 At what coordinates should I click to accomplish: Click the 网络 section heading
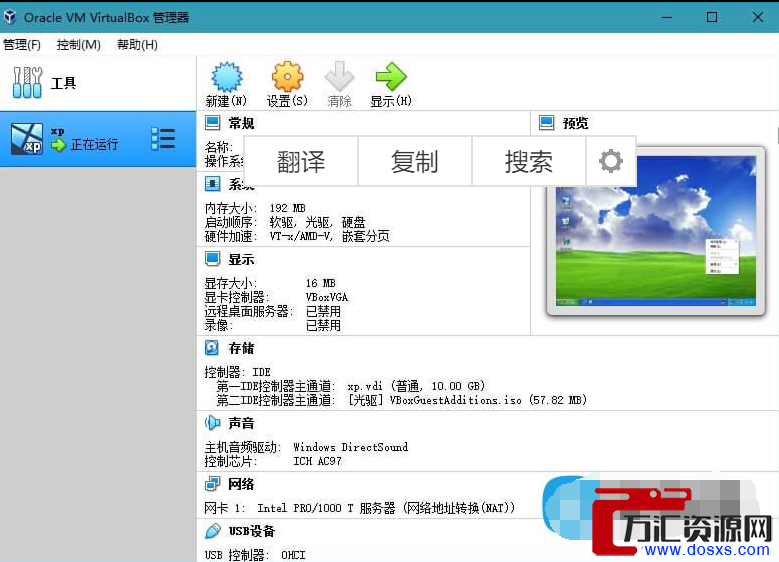[241, 484]
